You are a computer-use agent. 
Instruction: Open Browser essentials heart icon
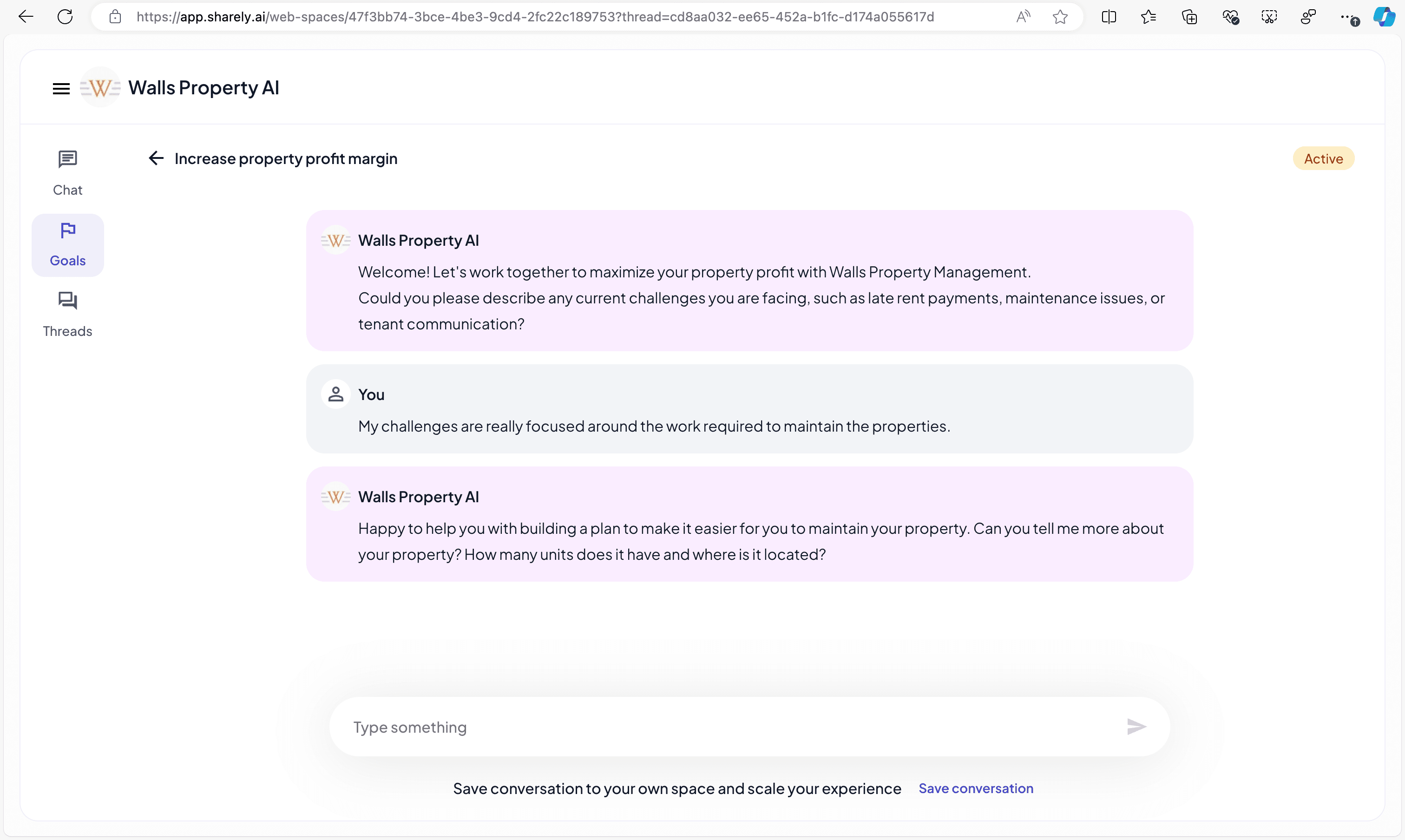tap(1230, 17)
